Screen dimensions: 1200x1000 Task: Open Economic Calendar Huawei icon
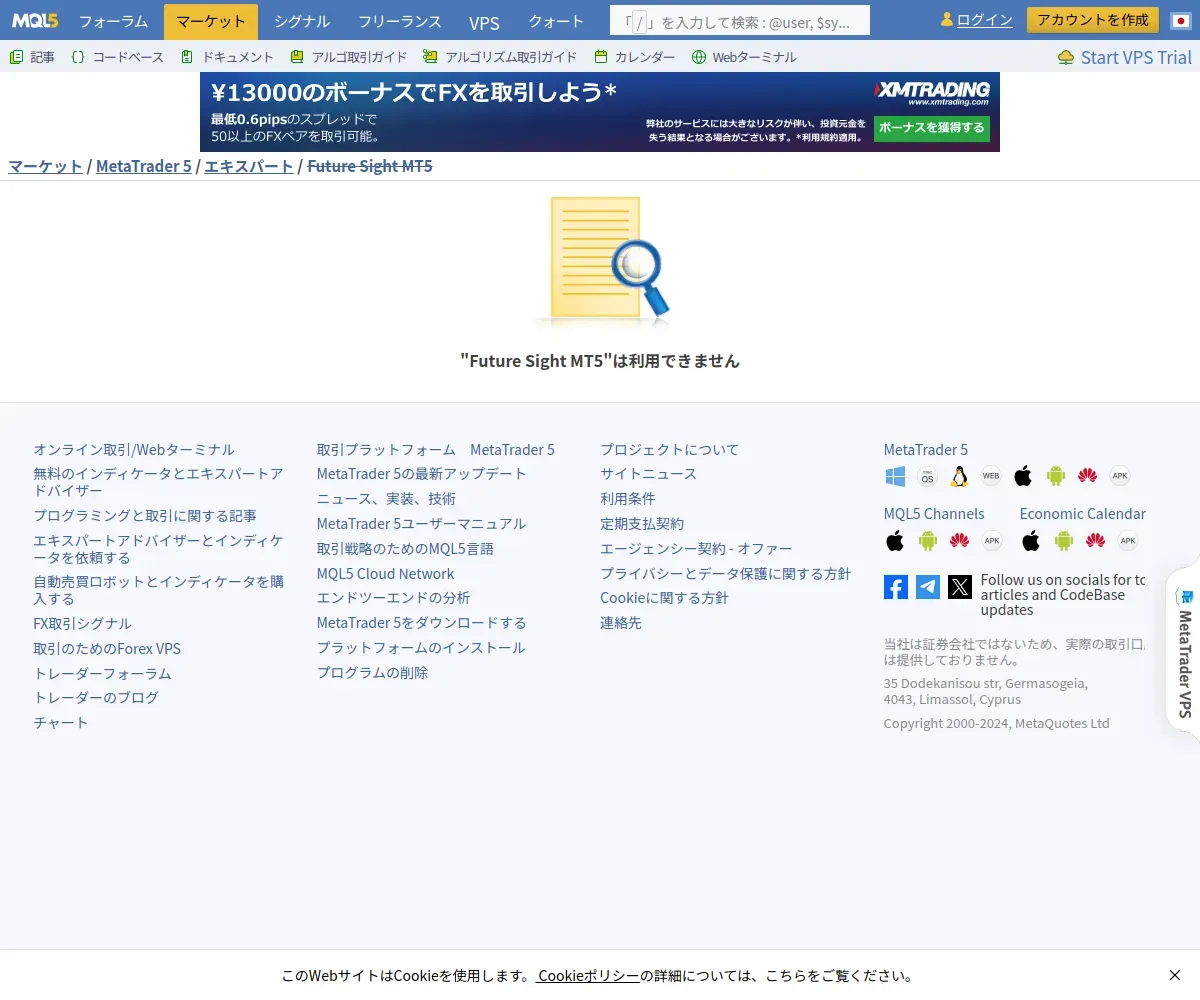(1095, 541)
